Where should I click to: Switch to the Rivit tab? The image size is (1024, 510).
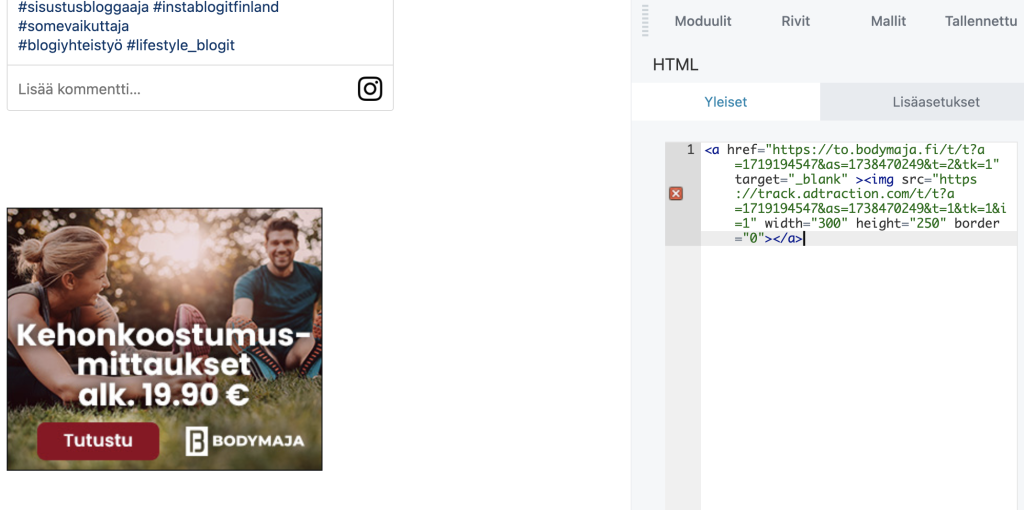tap(796, 21)
